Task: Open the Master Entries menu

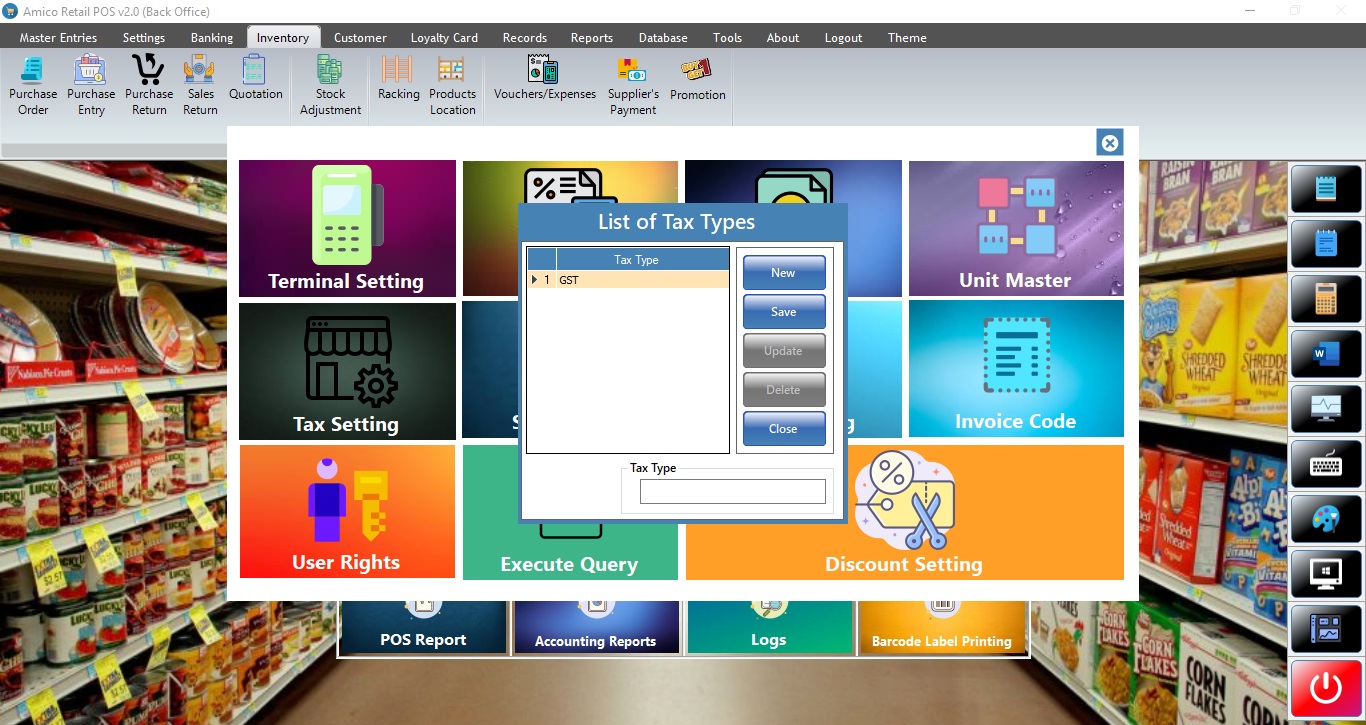Action: coord(59,38)
